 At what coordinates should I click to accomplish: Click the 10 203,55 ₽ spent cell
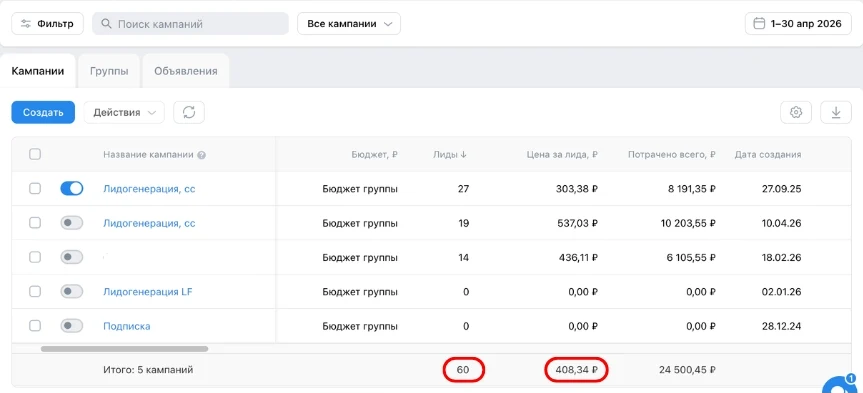(687, 223)
